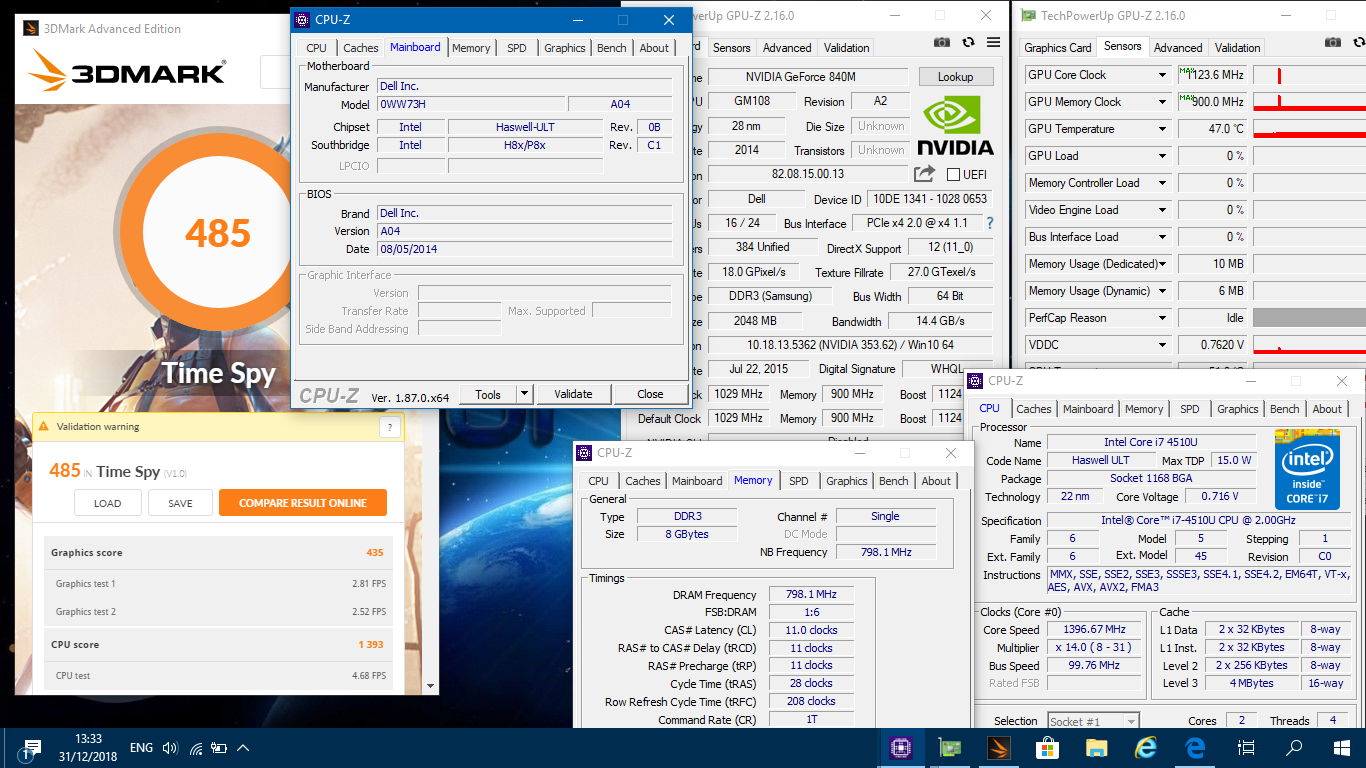Click the screenshot camera icon in left GPU-Z window
The width and height of the screenshot is (1366, 768).
coord(941,42)
